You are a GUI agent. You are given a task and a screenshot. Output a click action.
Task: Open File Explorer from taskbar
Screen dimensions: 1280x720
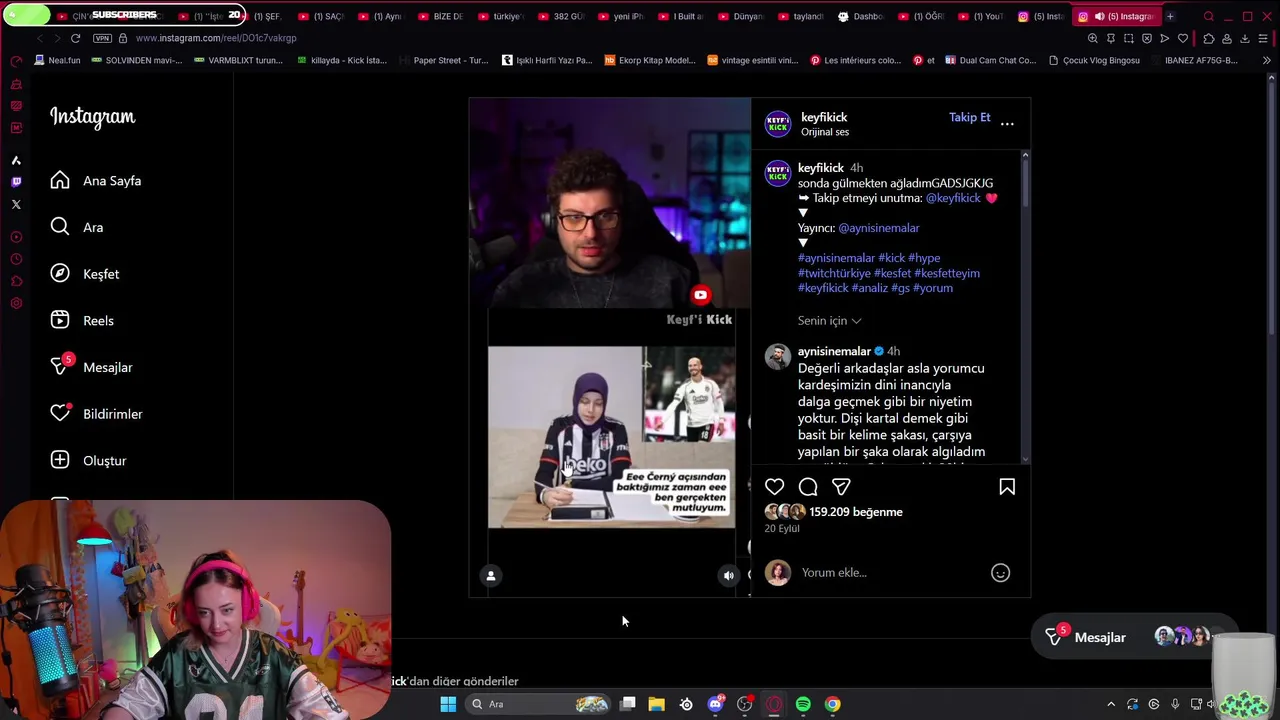pyautogui.click(x=656, y=704)
